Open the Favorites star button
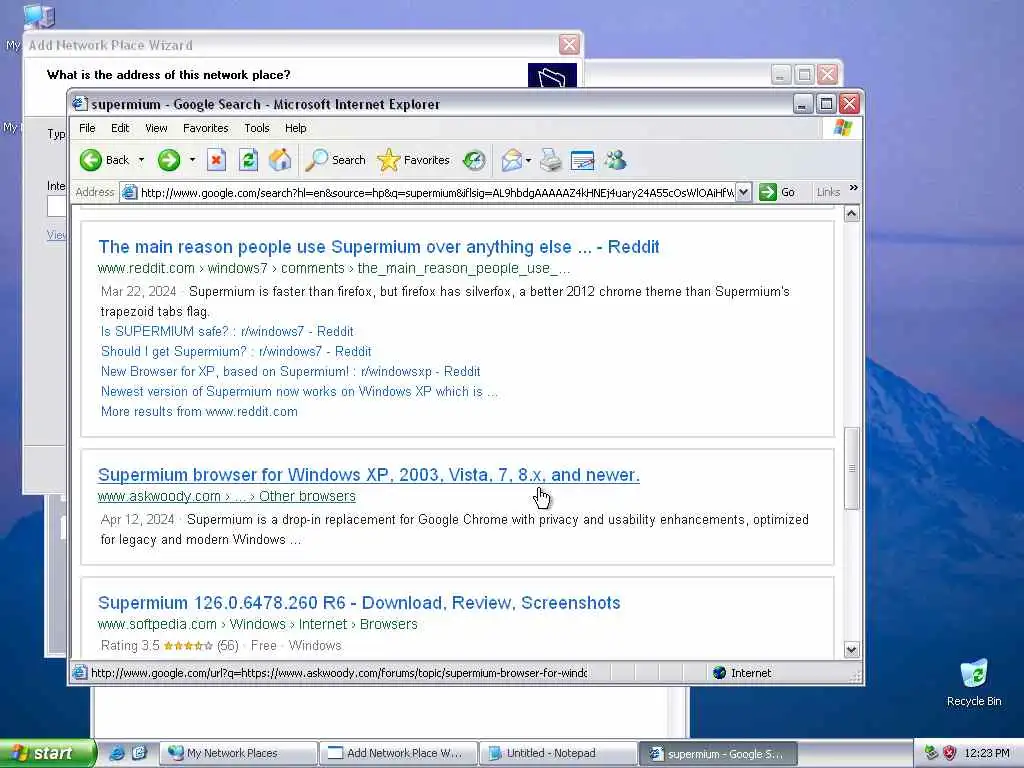 pyautogui.click(x=414, y=160)
